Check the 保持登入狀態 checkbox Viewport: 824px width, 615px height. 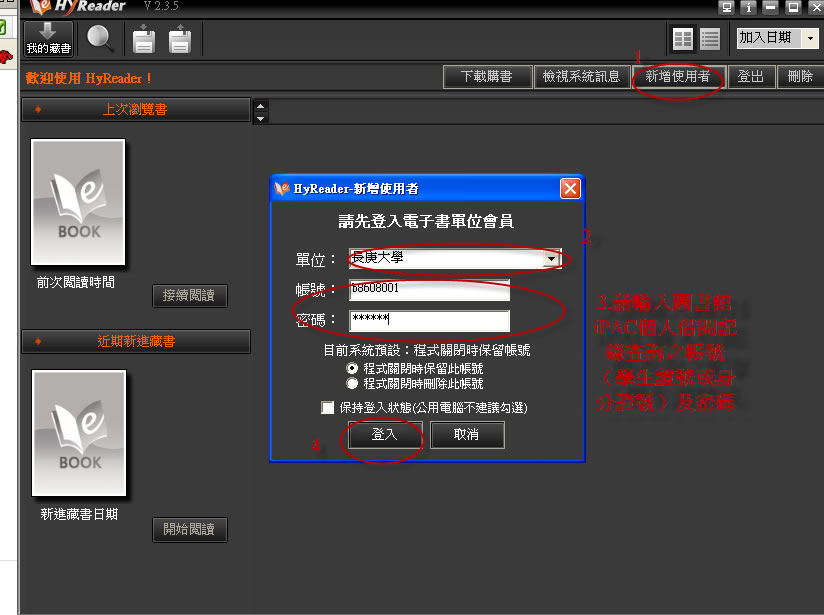[327, 407]
